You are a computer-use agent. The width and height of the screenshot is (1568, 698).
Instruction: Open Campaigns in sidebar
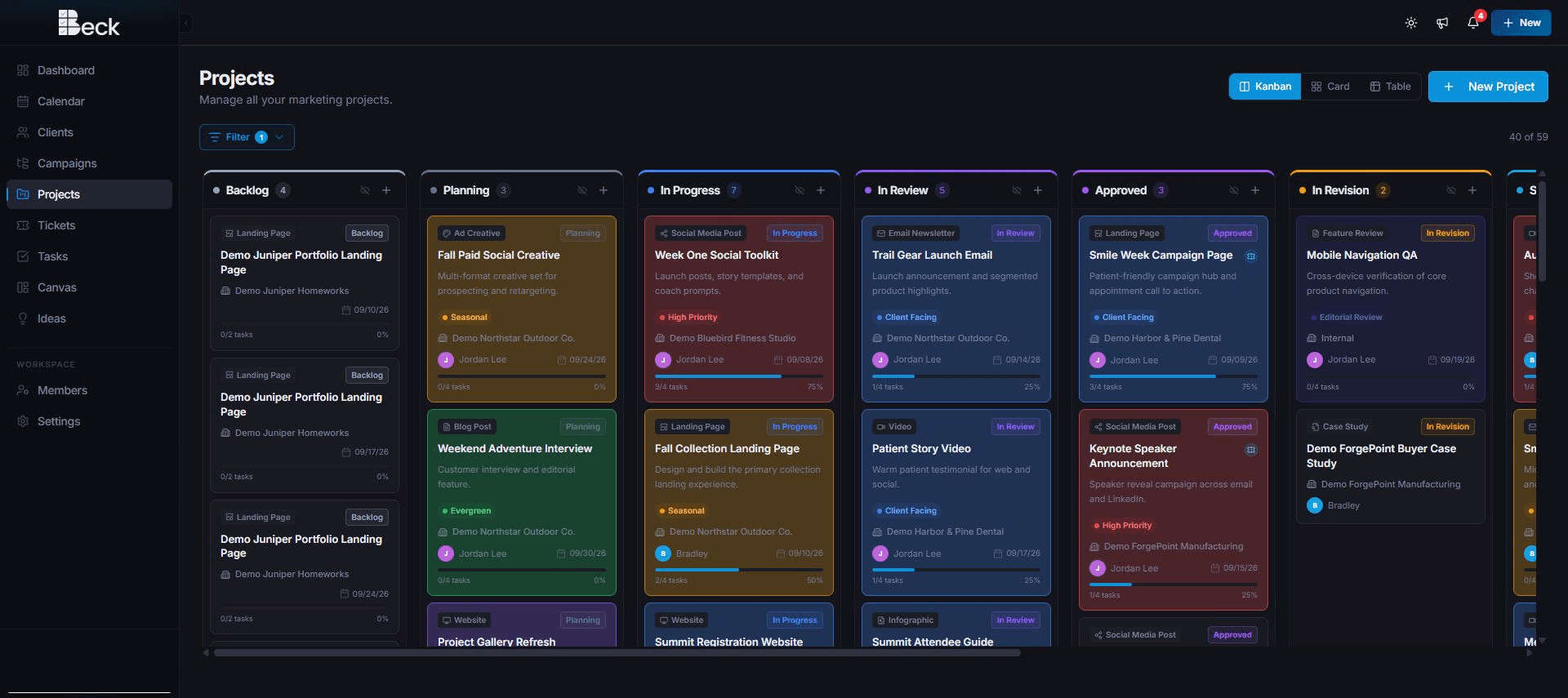click(89, 163)
